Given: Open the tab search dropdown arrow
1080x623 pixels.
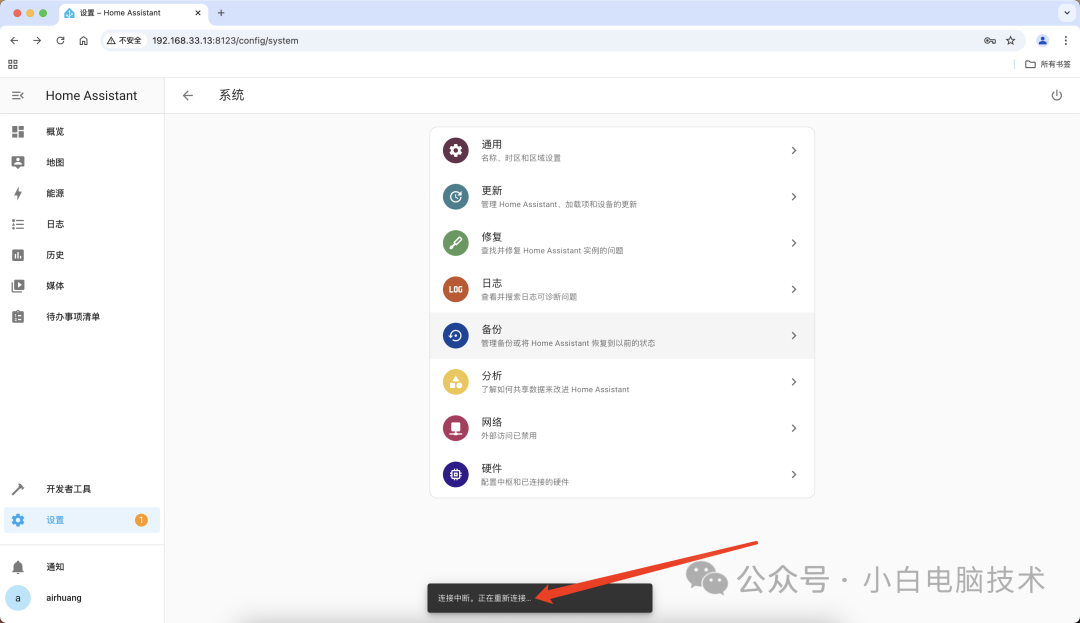Looking at the screenshot, I should tap(1067, 13).
